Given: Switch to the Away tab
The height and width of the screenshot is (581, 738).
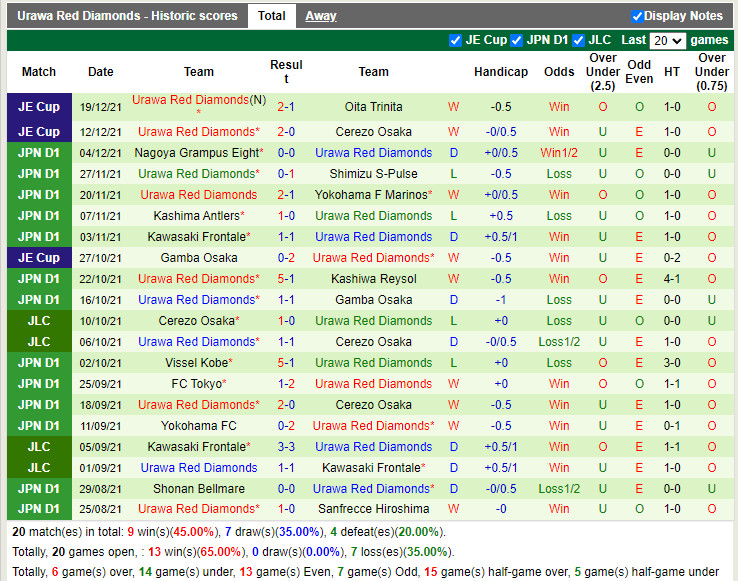Looking at the screenshot, I should point(320,16).
